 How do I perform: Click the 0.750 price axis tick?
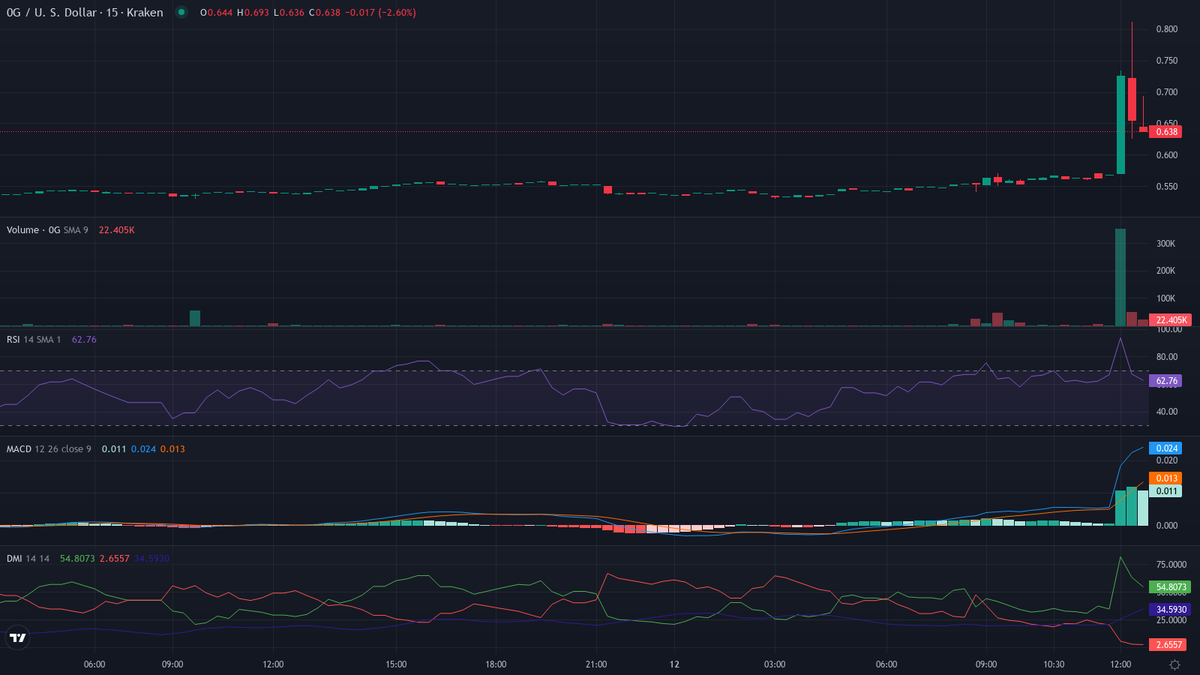(x=1166, y=61)
